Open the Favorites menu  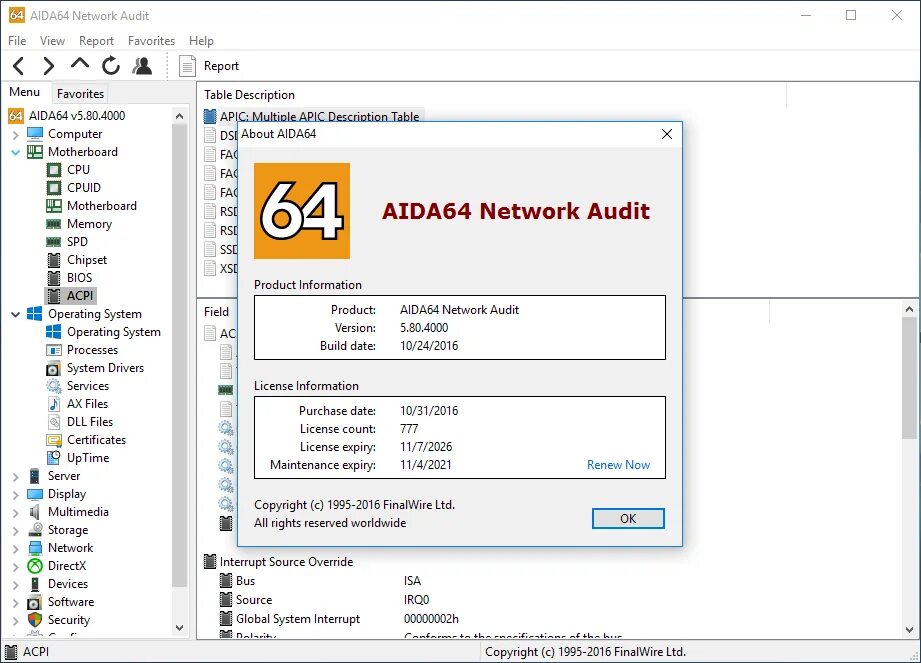(x=152, y=41)
